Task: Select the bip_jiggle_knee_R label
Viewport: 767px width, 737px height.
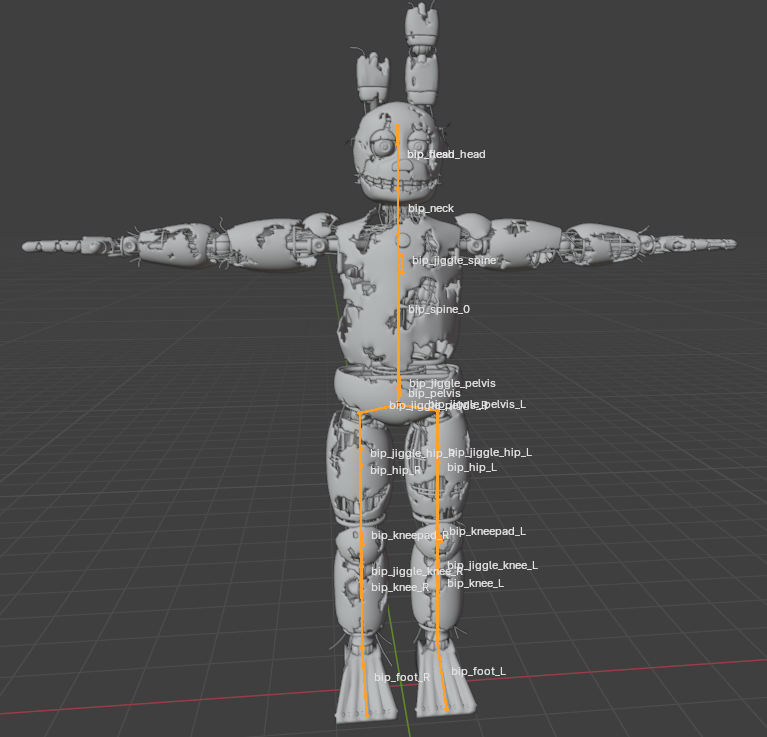Action: click(x=417, y=571)
